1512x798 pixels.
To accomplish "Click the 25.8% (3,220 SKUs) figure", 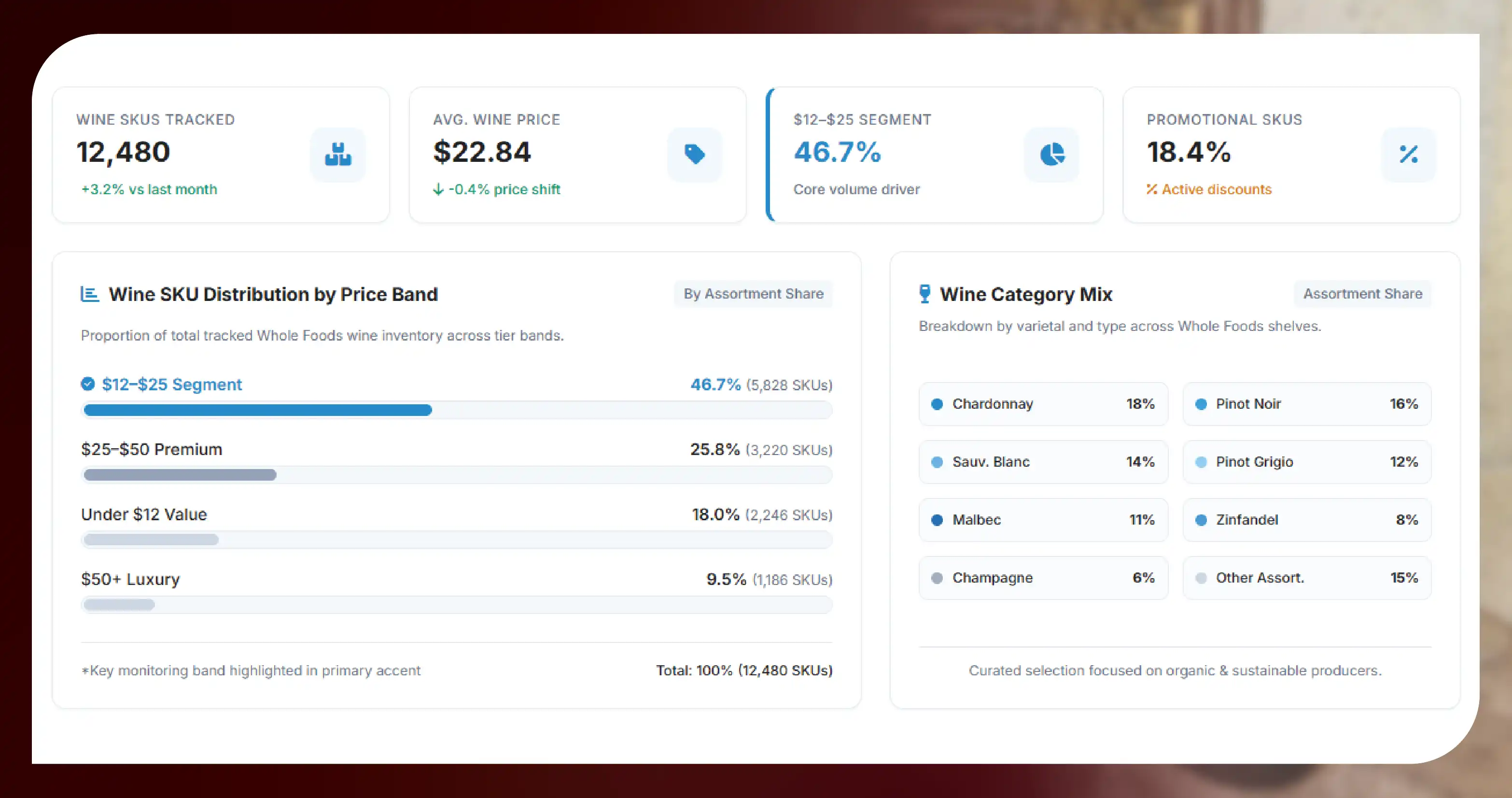I will point(761,450).
